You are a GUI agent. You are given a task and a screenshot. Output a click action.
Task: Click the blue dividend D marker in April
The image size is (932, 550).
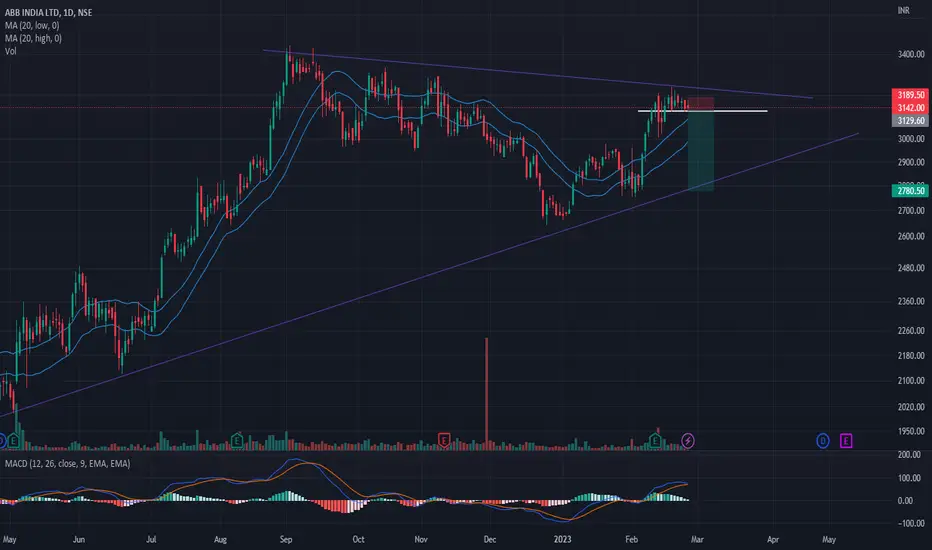point(823,441)
